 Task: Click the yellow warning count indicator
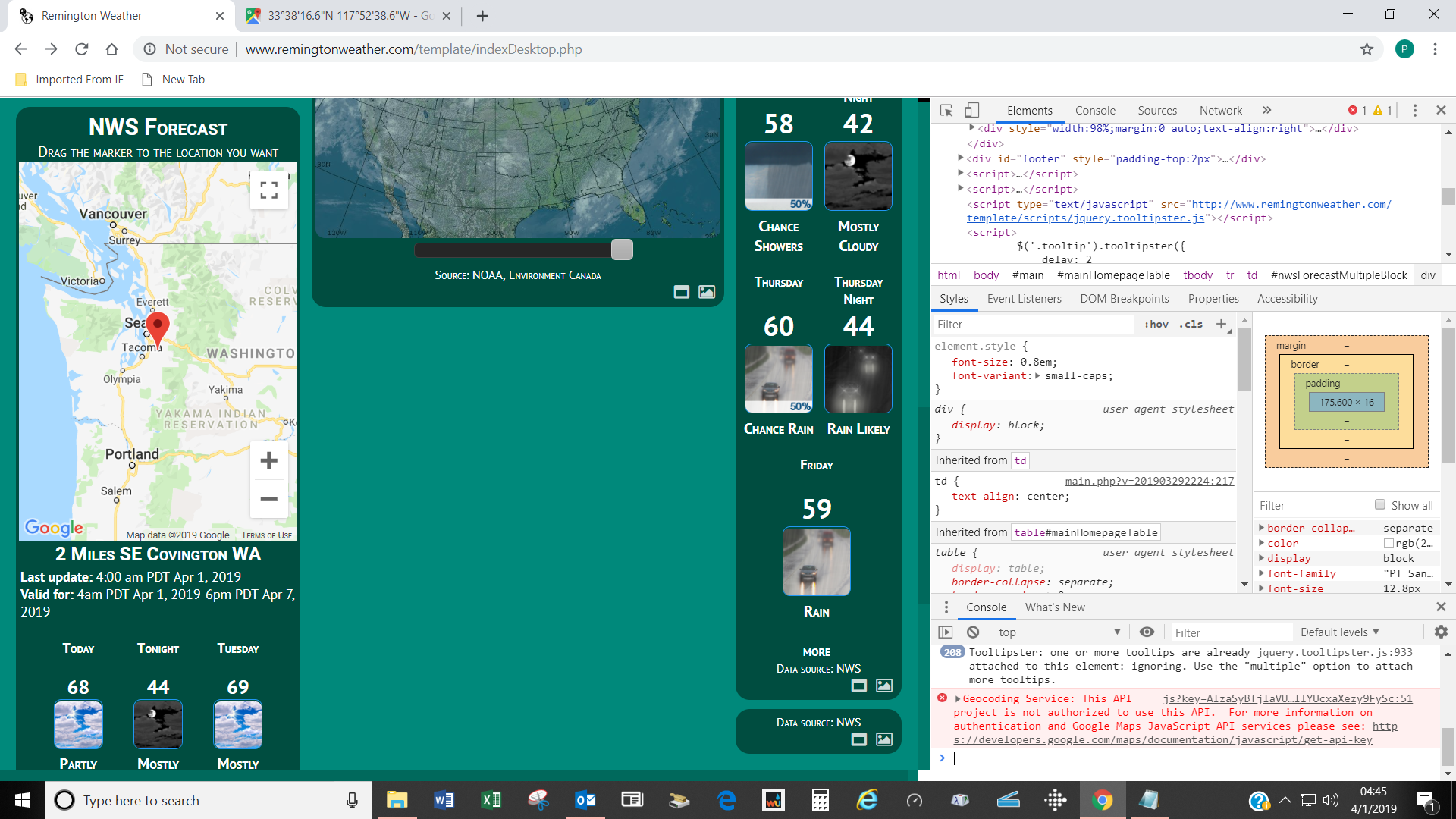tap(1382, 111)
